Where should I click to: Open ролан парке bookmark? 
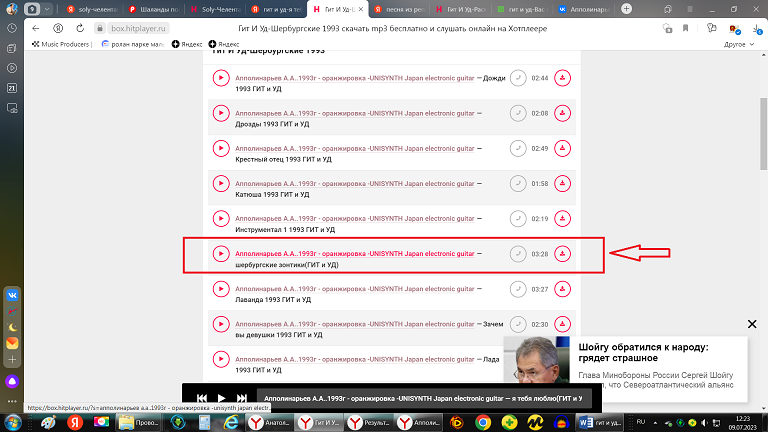(133, 44)
